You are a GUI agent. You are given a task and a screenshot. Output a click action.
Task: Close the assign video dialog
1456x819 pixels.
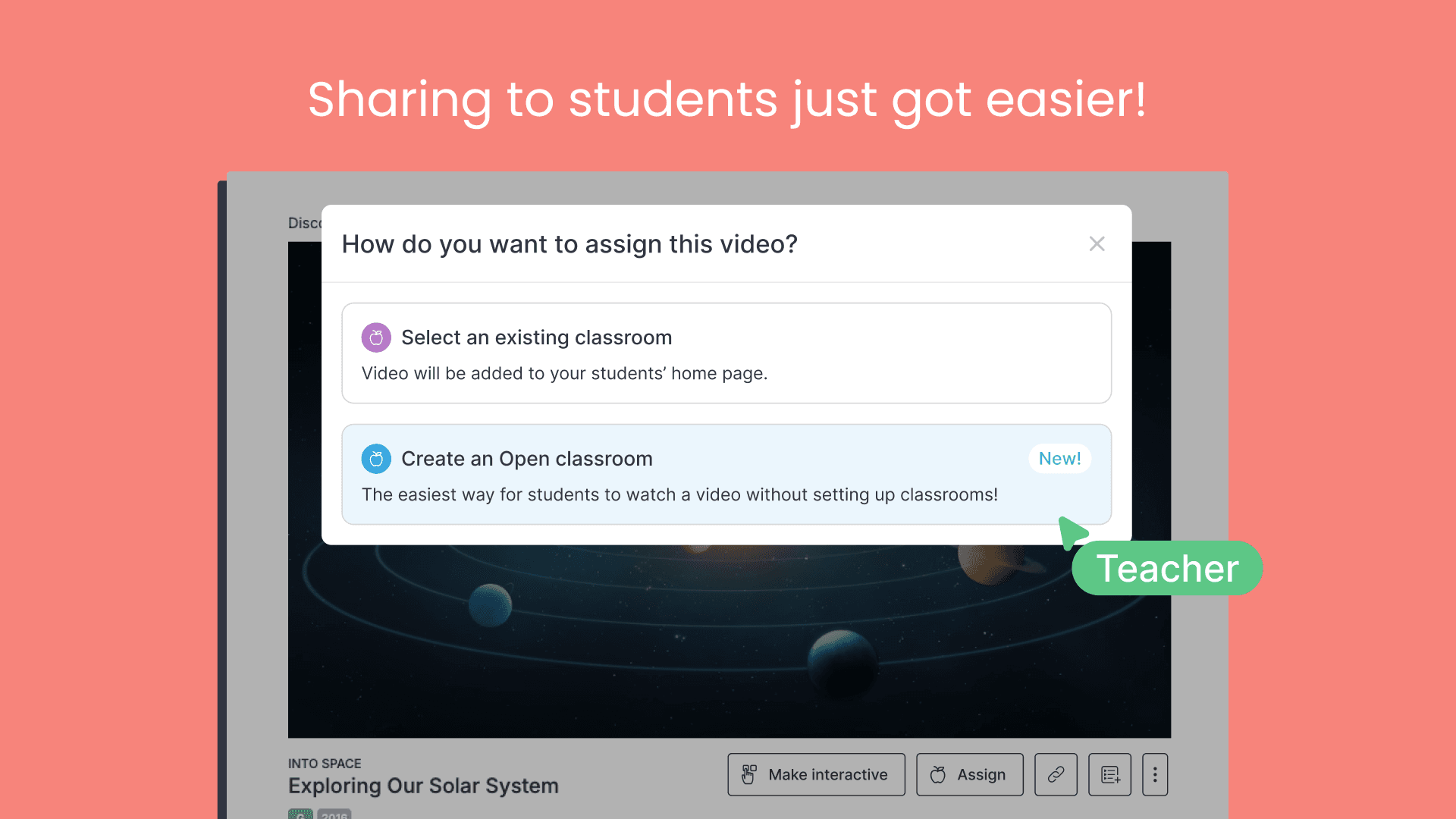pos(1097,244)
